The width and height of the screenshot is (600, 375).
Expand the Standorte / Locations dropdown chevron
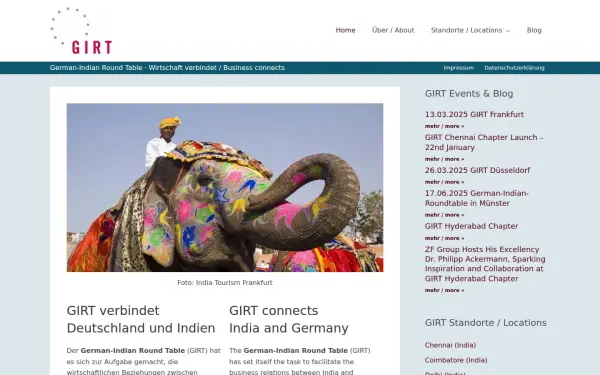[x=508, y=31]
